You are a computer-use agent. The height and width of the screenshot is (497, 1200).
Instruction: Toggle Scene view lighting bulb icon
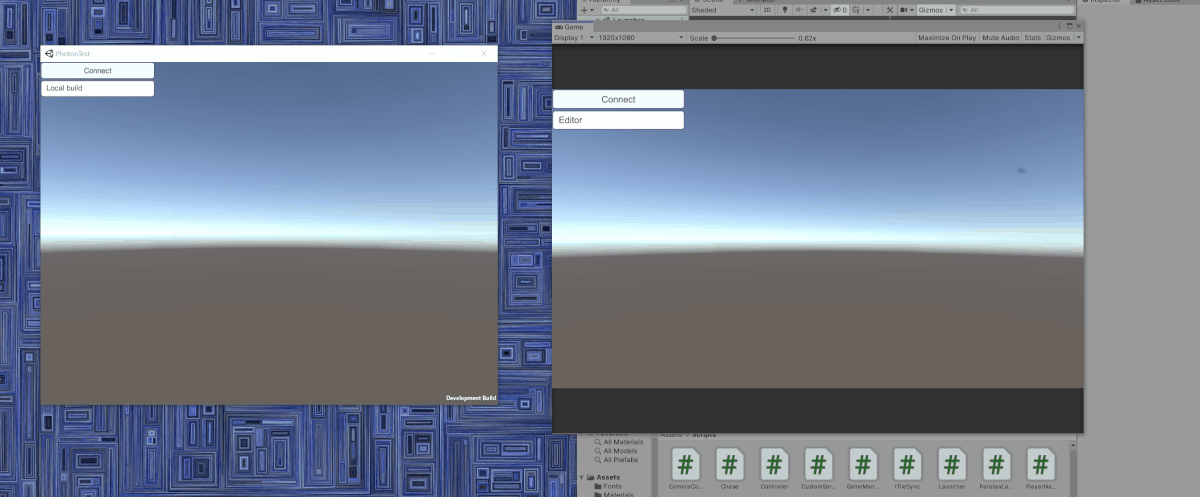click(x=785, y=10)
